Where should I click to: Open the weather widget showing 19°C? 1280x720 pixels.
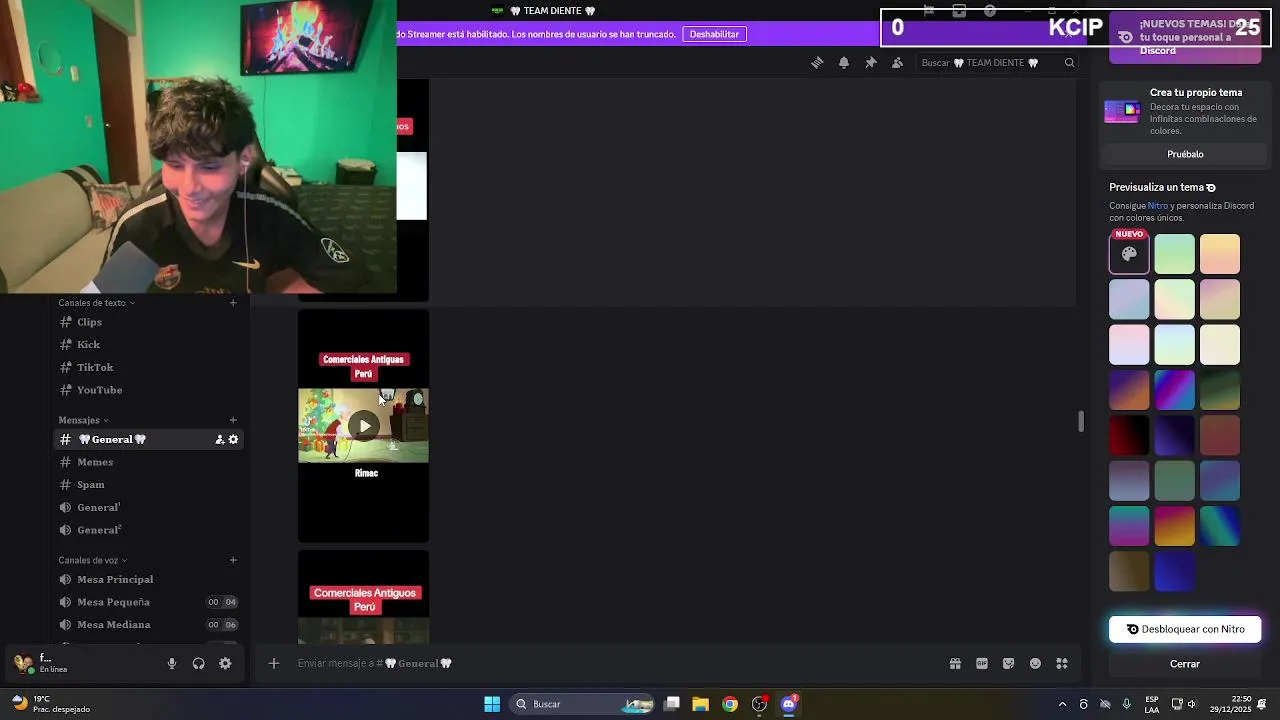click(48, 704)
